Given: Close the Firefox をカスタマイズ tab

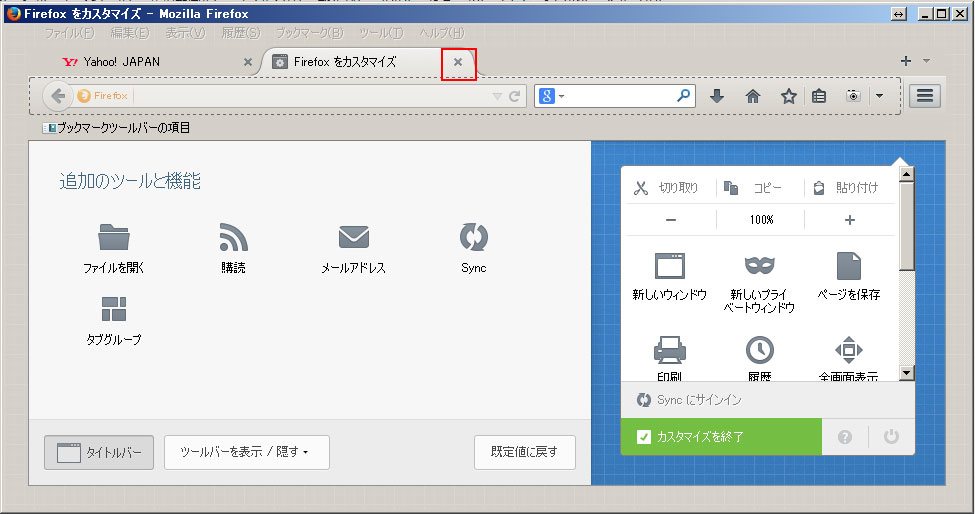Looking at the screenshot, I should pos(458,62).
